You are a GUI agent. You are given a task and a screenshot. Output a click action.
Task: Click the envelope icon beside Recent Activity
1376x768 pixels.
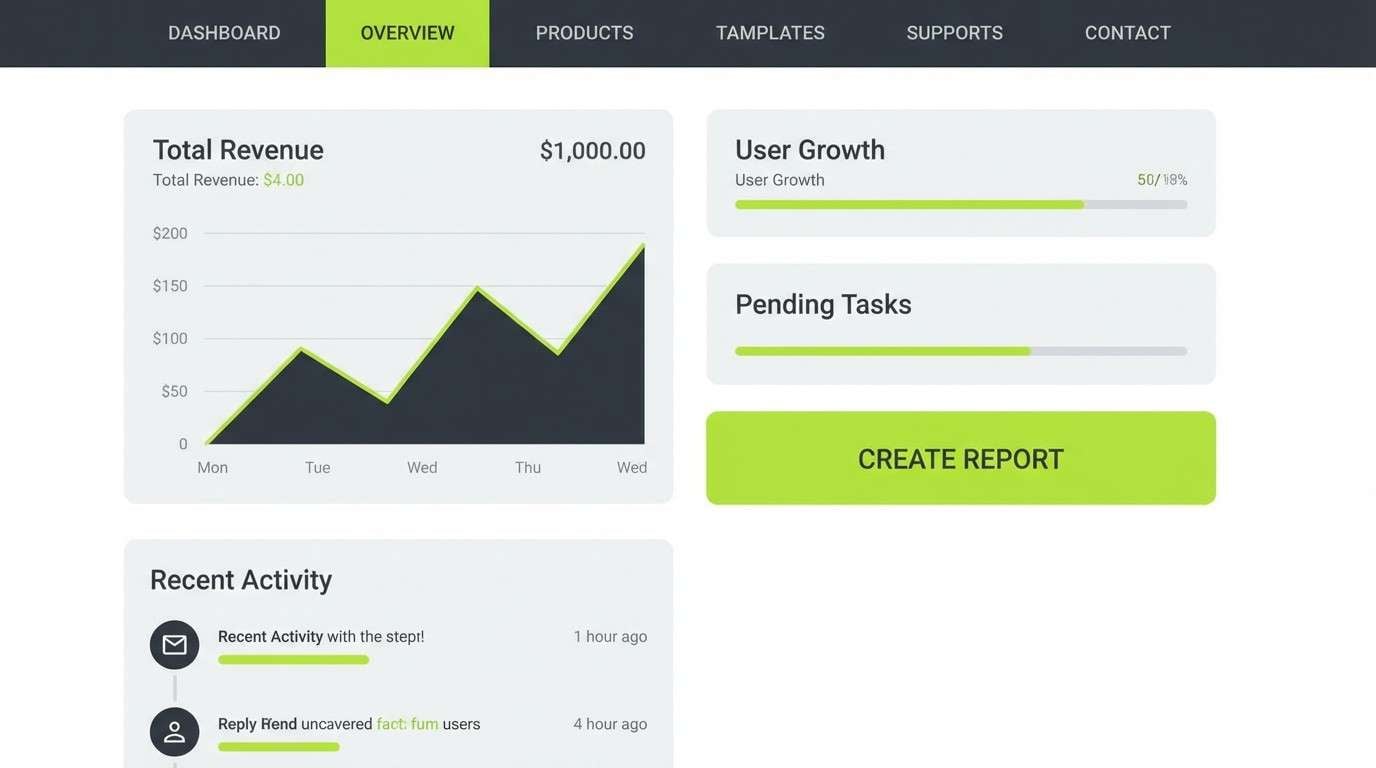click(174, 644)
